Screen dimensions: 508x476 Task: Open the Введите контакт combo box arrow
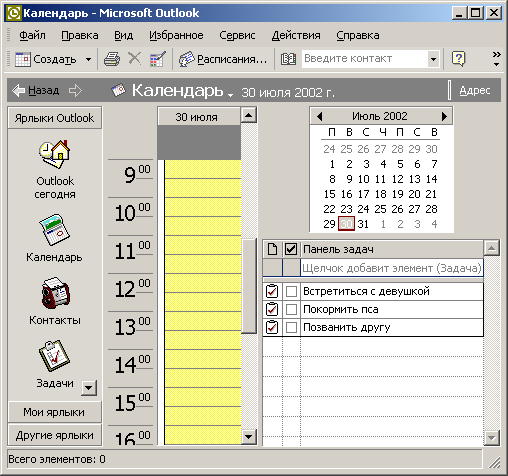coord(433,59)
